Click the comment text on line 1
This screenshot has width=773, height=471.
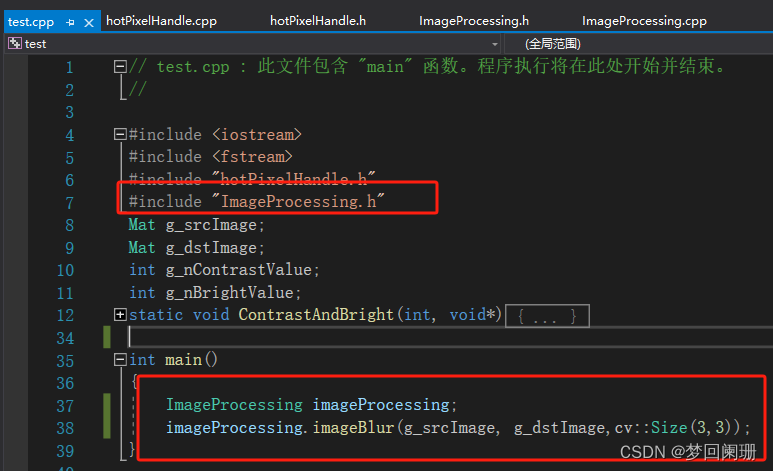428,66
